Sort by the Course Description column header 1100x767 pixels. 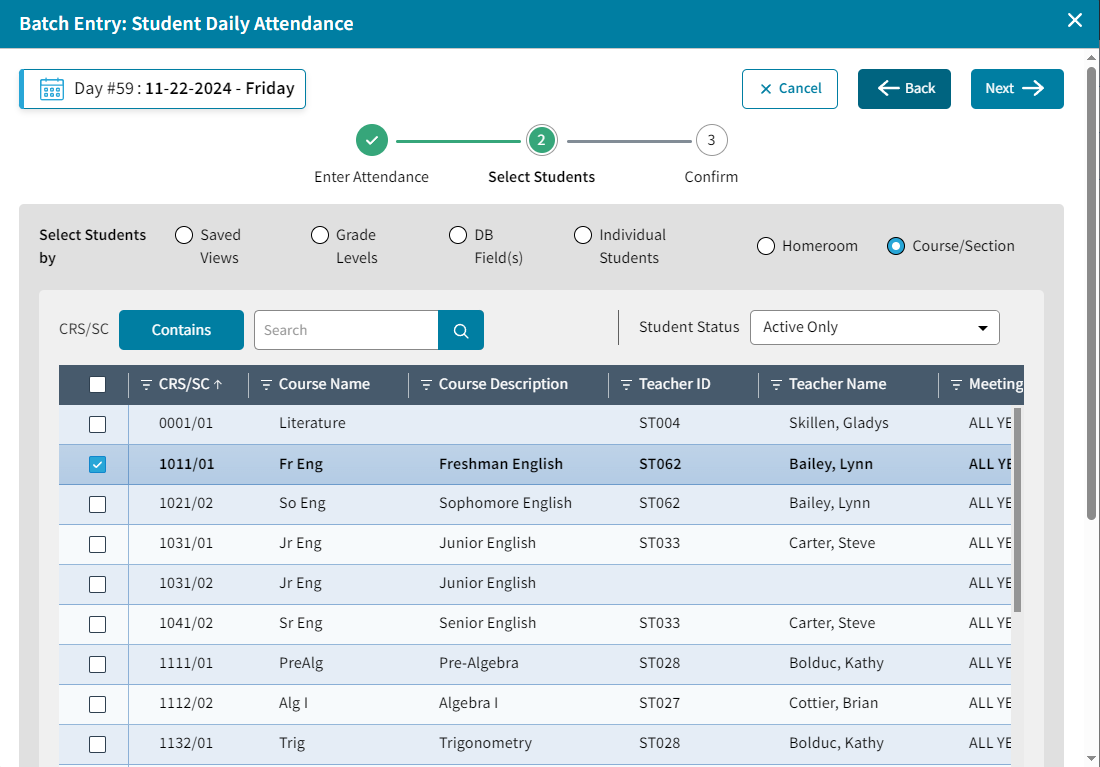pos(503,385)
